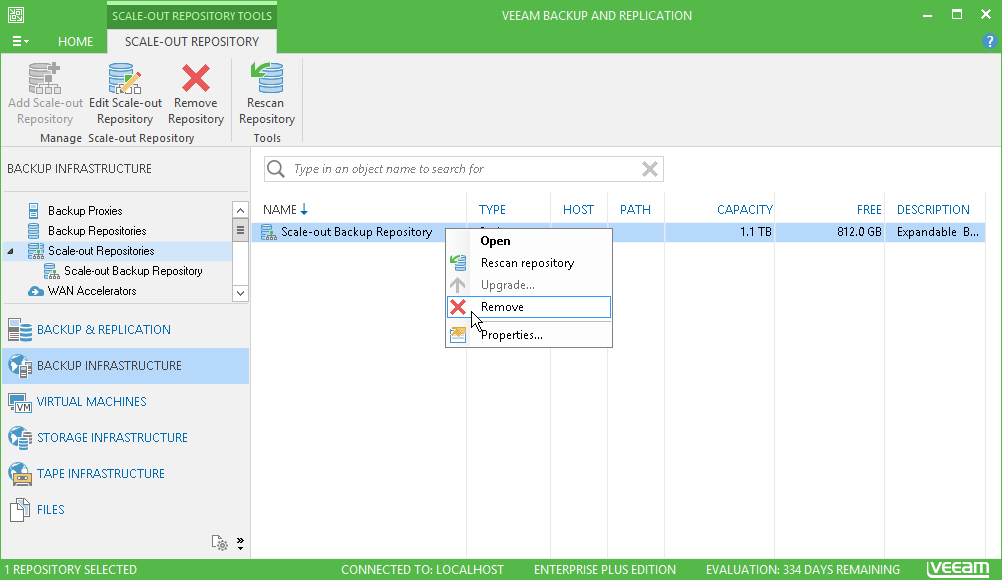
Task: Select Scale-out Repositories tree node
Action: click(101, 251)
